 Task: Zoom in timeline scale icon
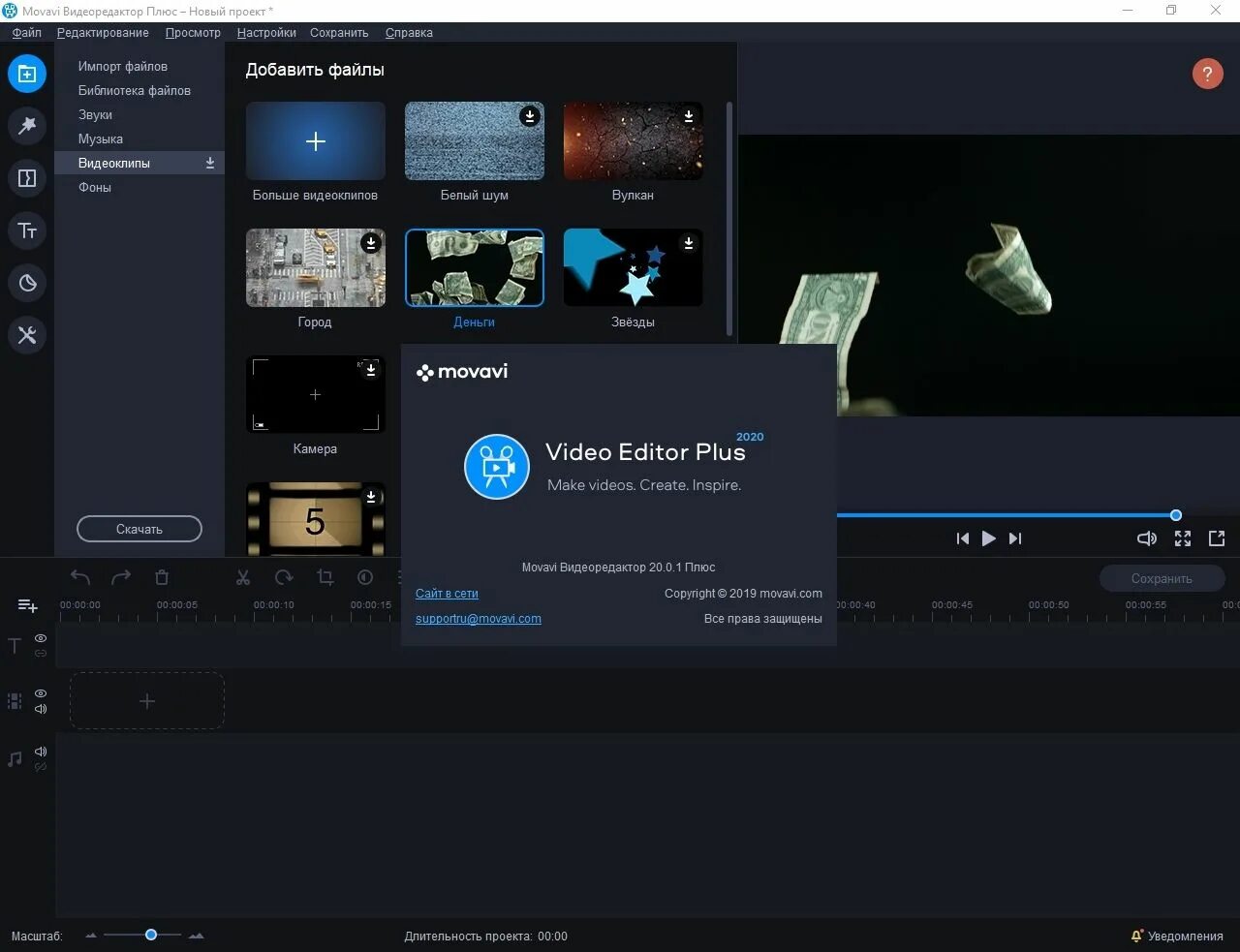pyautogui.click(x=197, y=936)
